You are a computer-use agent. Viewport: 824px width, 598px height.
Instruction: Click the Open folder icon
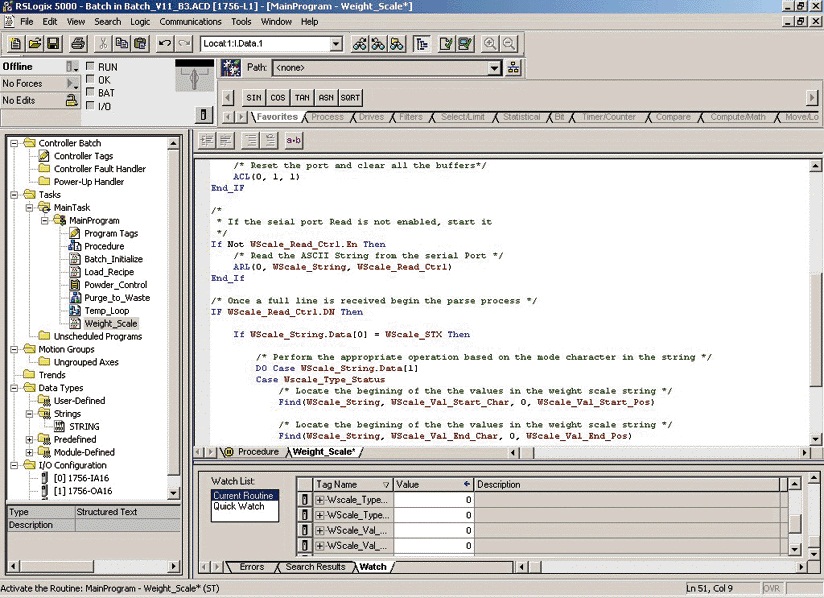(35, 44)
